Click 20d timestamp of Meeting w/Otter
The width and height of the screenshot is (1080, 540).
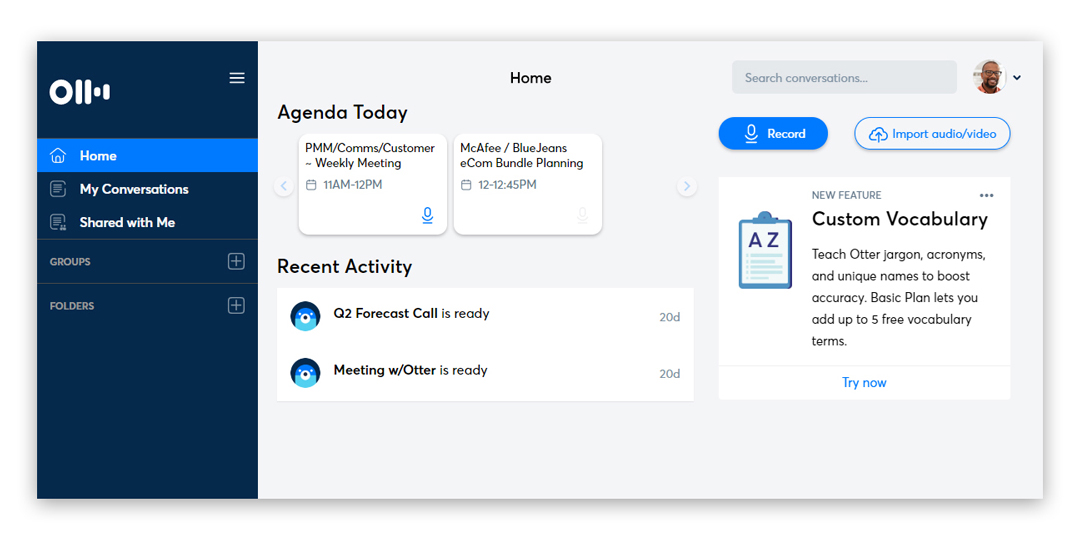(669, 374)
